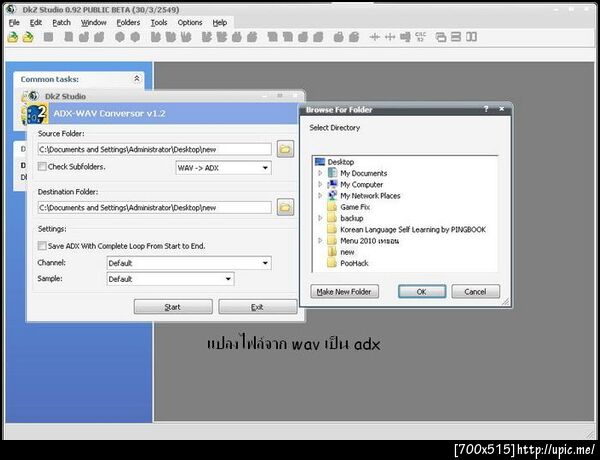Select the Menu 2010 folder
Image resolution: width=600 pixels, height=460 pixels.
370,241
